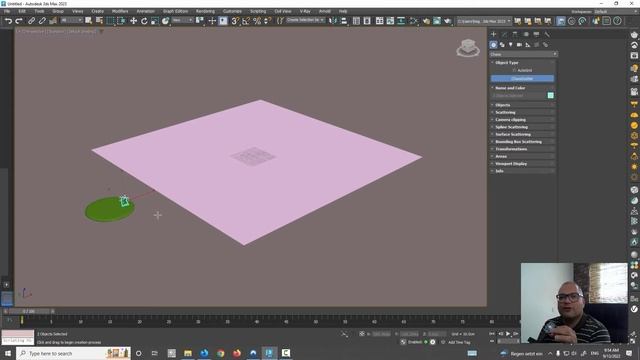Click the time slider handle

click(29, 311)
